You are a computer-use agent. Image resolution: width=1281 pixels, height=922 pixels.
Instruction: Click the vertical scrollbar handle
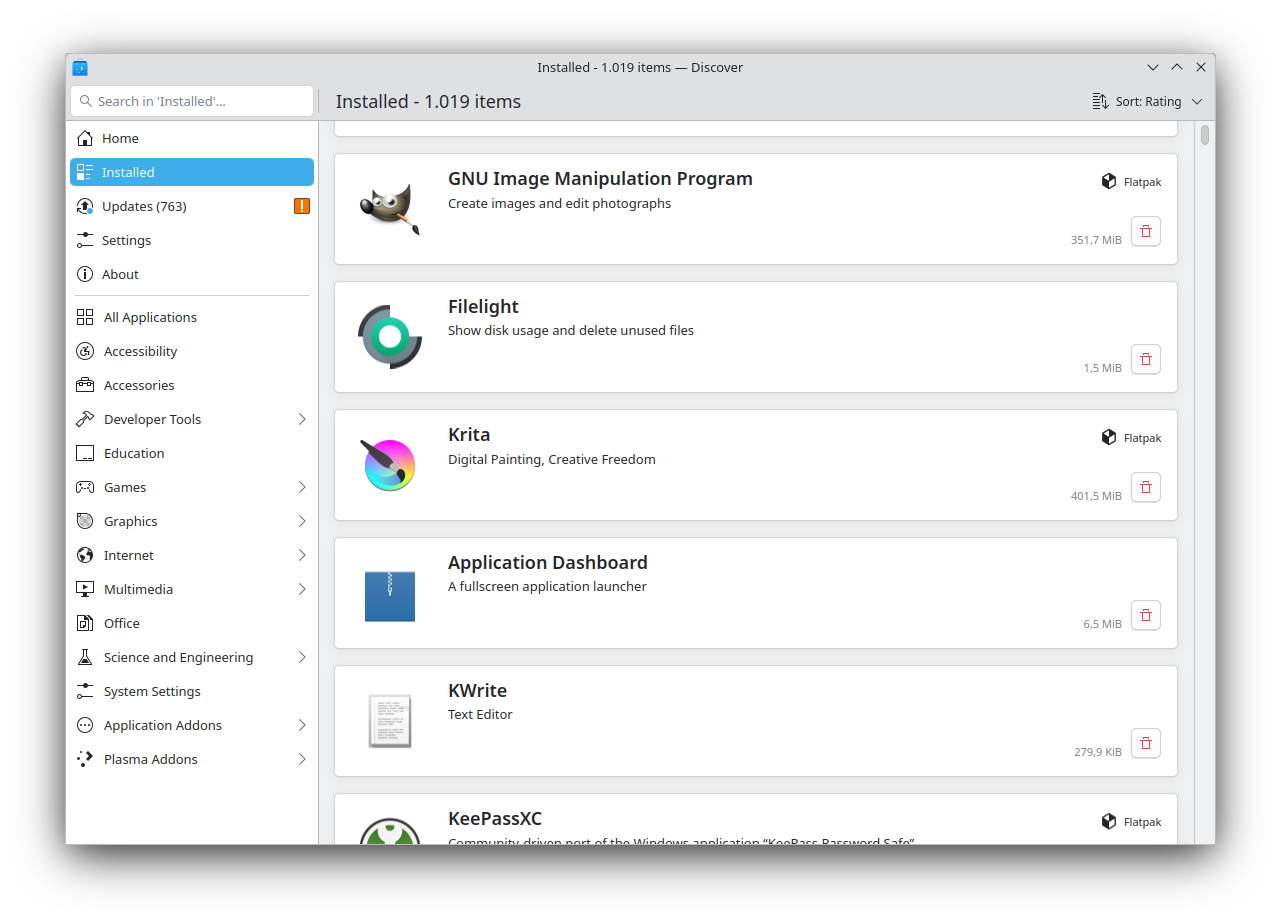(x=1205, y=135)
